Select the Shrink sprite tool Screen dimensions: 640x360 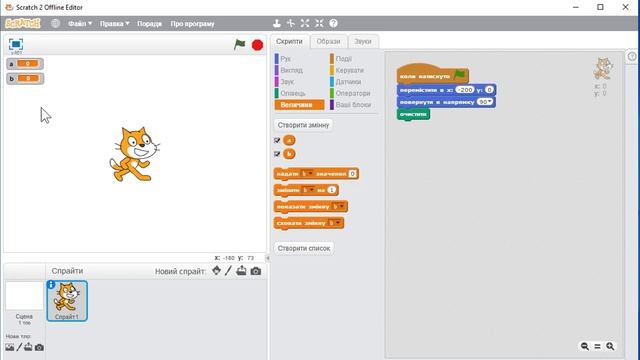(319, 23)
